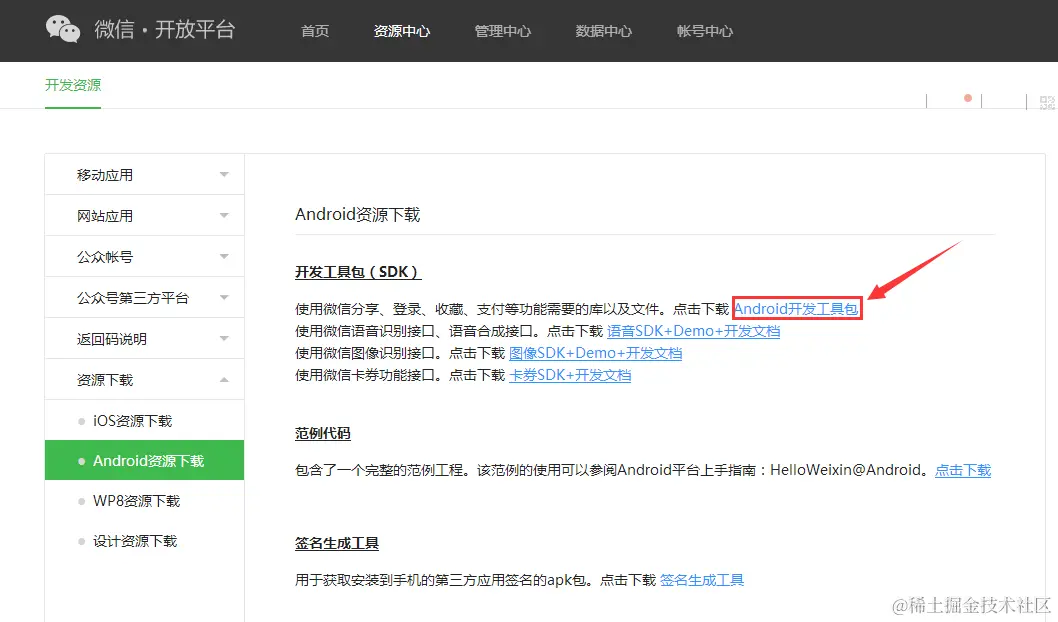Click the 开发工具包（SDK） section heading

(x=358, y=272)
